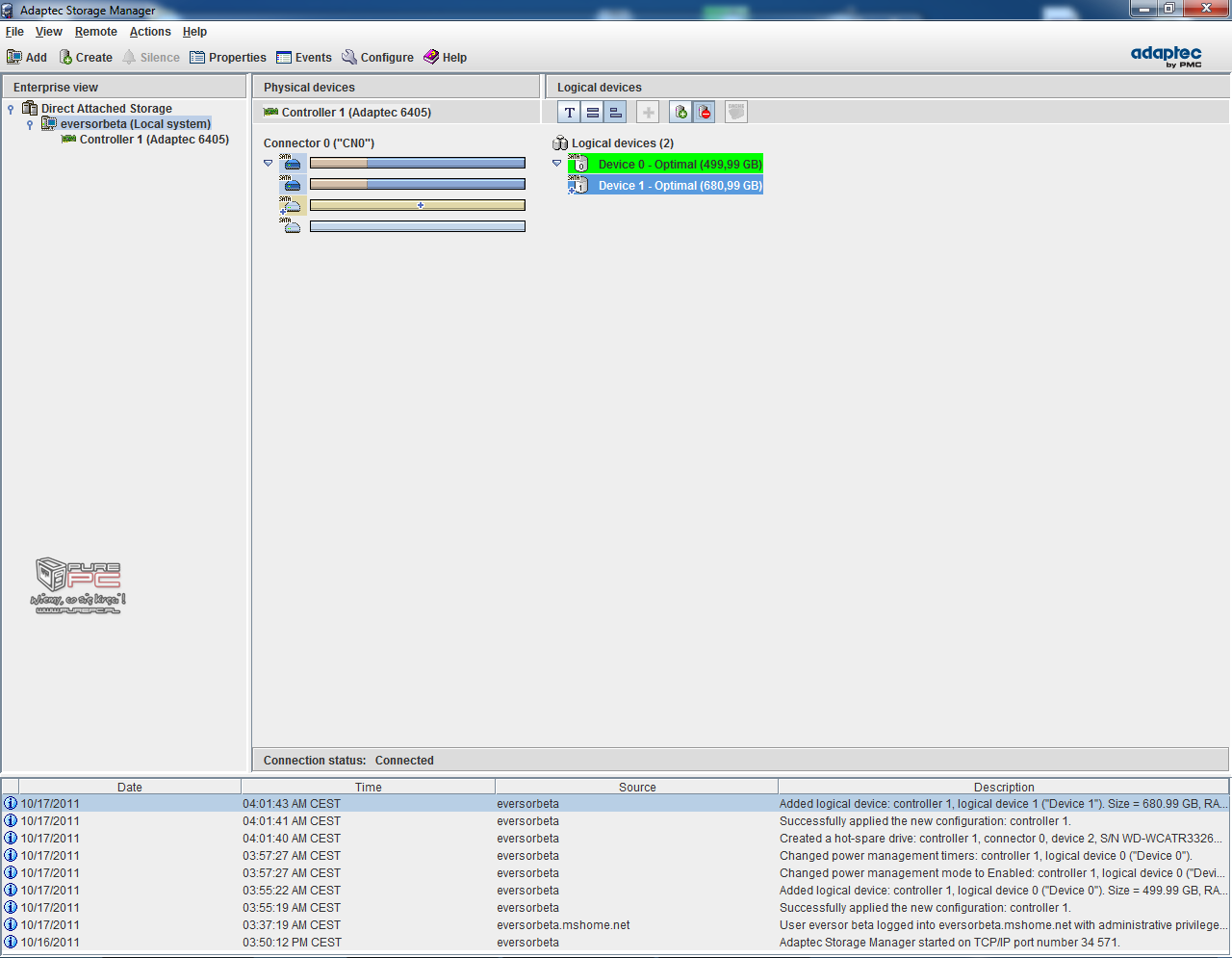
Task: Select Direct Attached Storage in Enterprise view
Action: (107, 109)
